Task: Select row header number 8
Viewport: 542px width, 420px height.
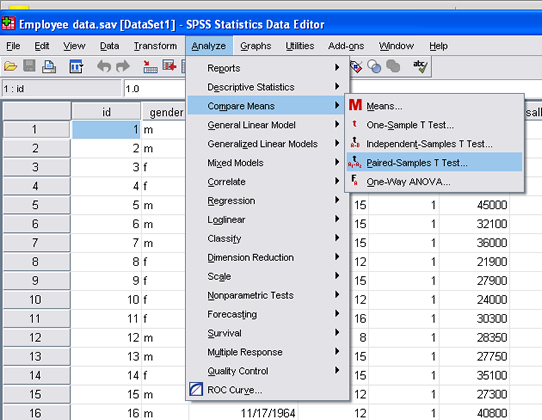Action: [x=36, y=262]
